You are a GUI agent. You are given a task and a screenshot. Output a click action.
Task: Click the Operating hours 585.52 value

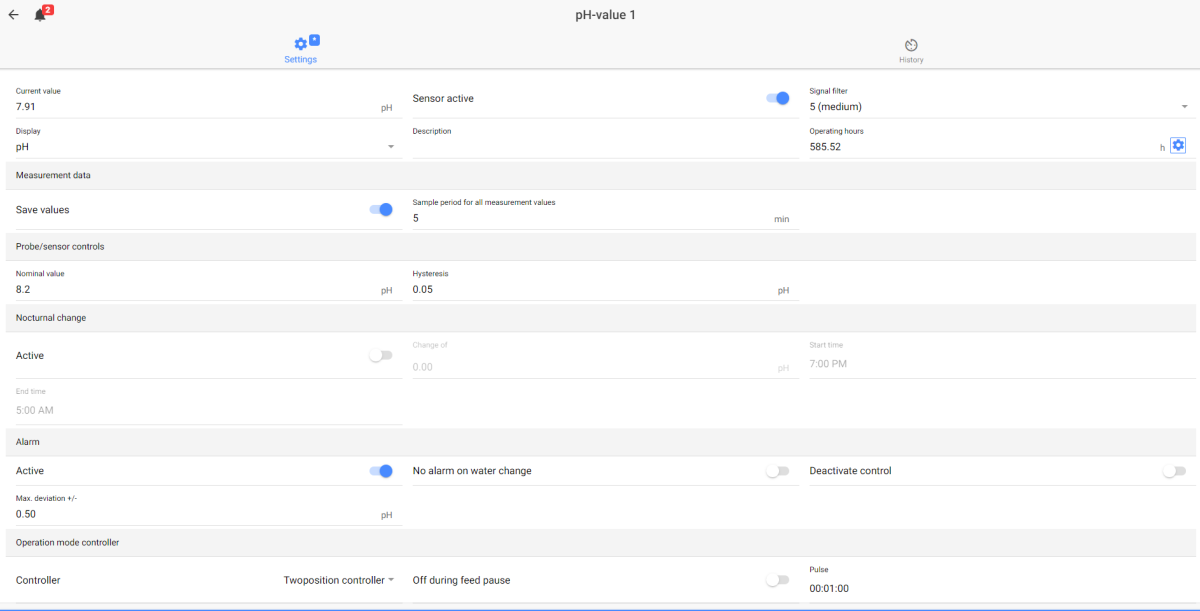(x=825, y=147)
